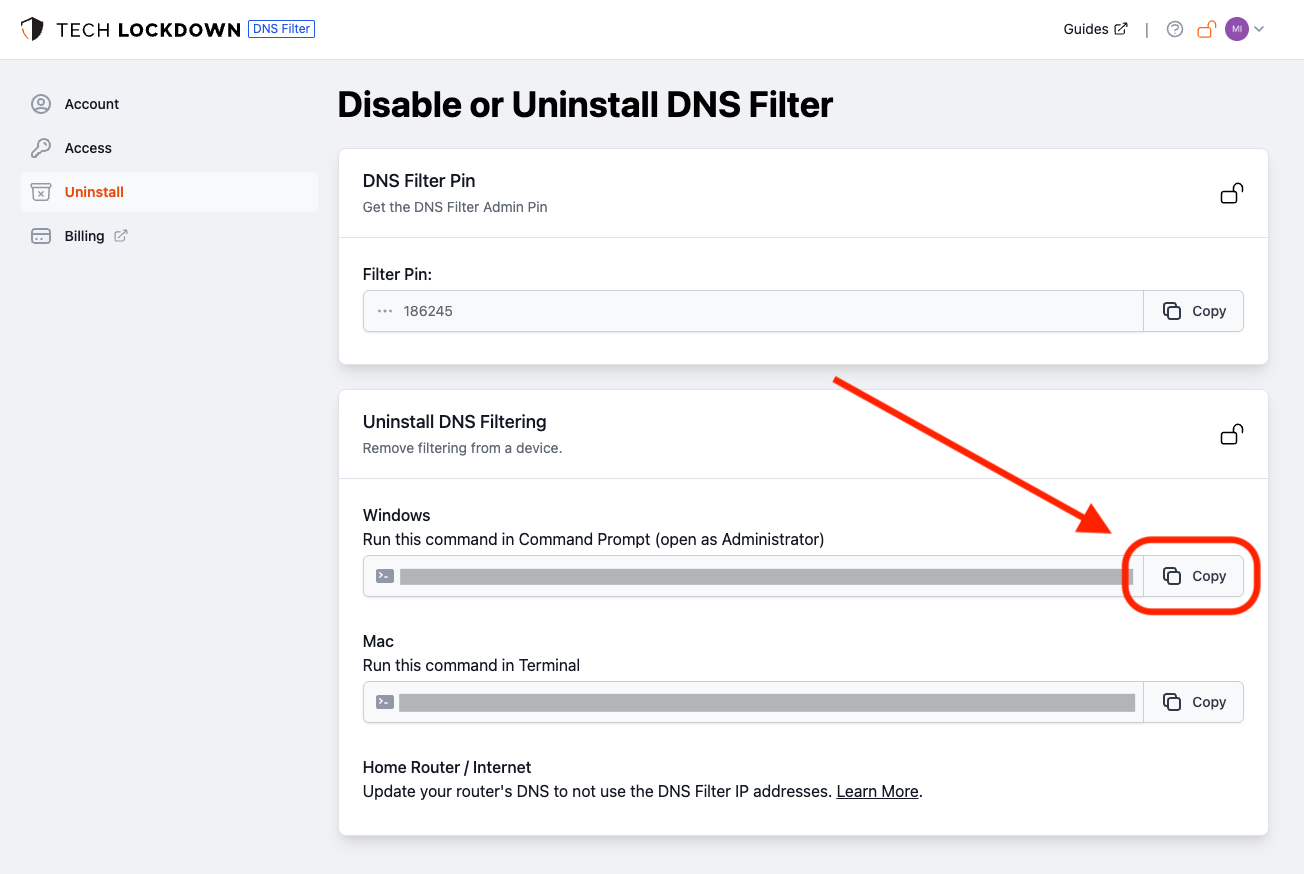Toggle the lock on DNS Filter Pin card

coord(1232,193)
